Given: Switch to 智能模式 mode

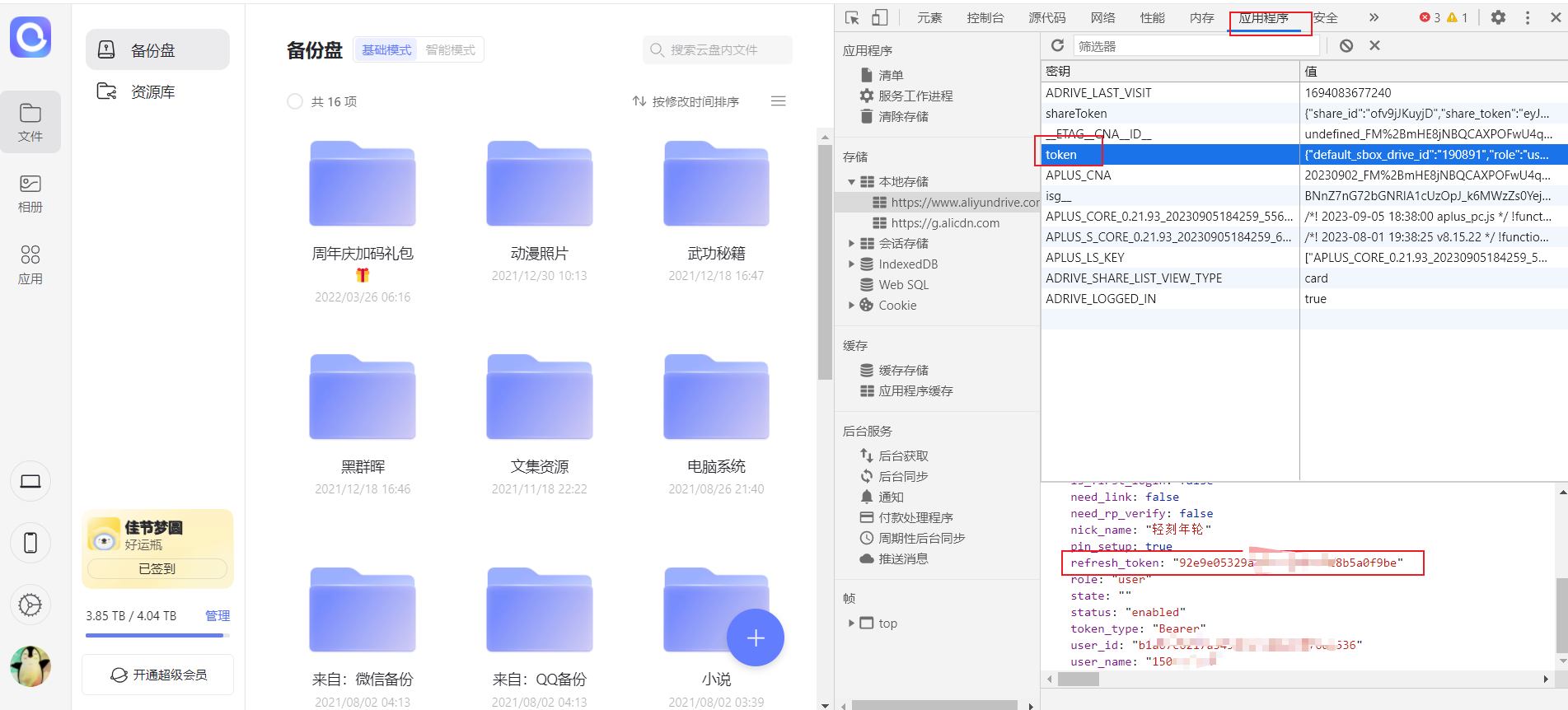Looking at the screenshot, I should point(451,50).
